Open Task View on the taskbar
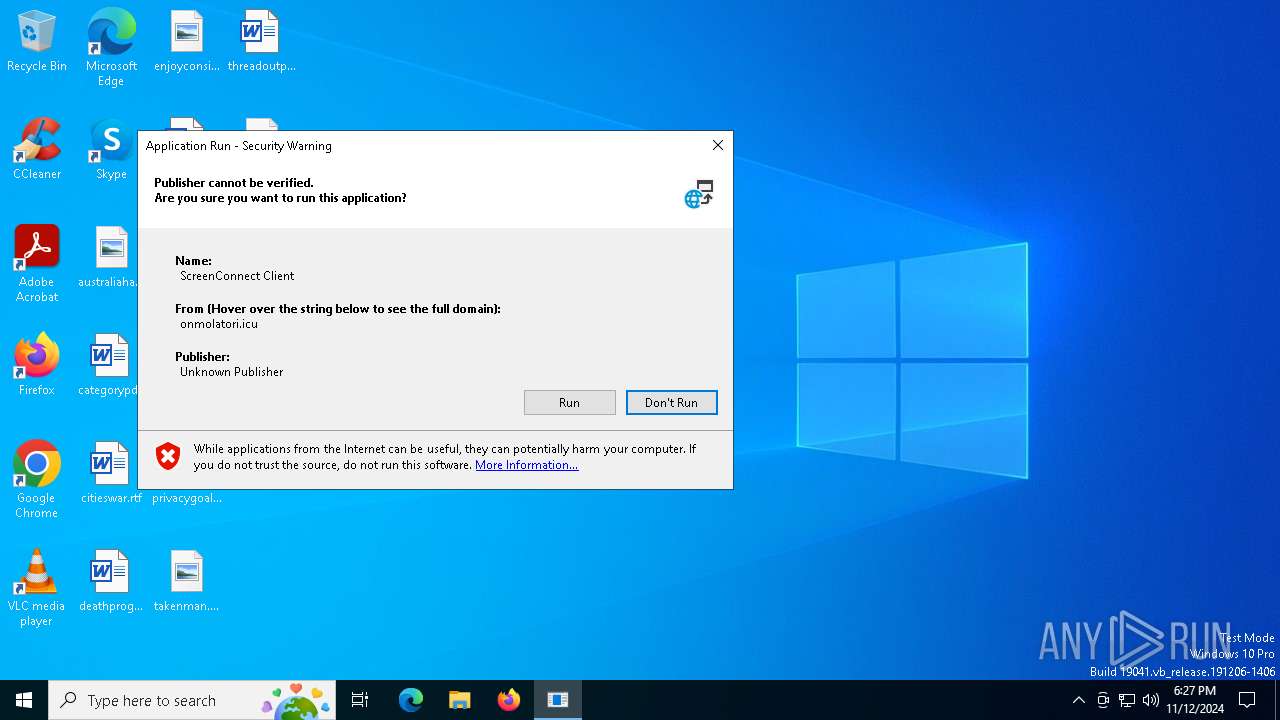This screenshot has height=720, width=1280. click(x=360, y=700)
